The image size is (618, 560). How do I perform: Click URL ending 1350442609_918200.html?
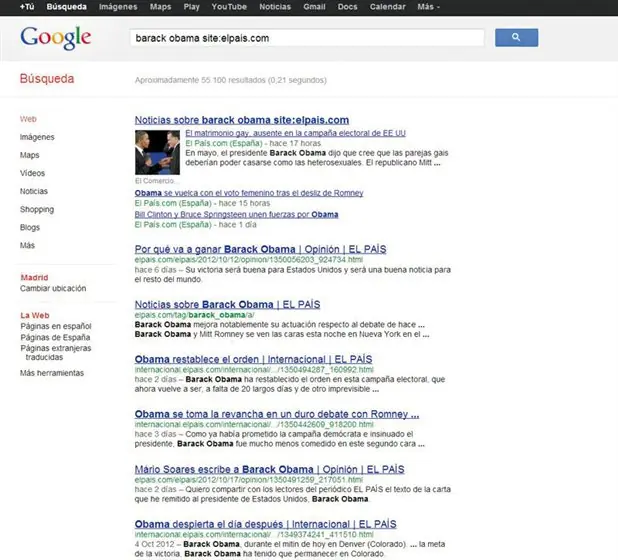(x=254, y=424)
